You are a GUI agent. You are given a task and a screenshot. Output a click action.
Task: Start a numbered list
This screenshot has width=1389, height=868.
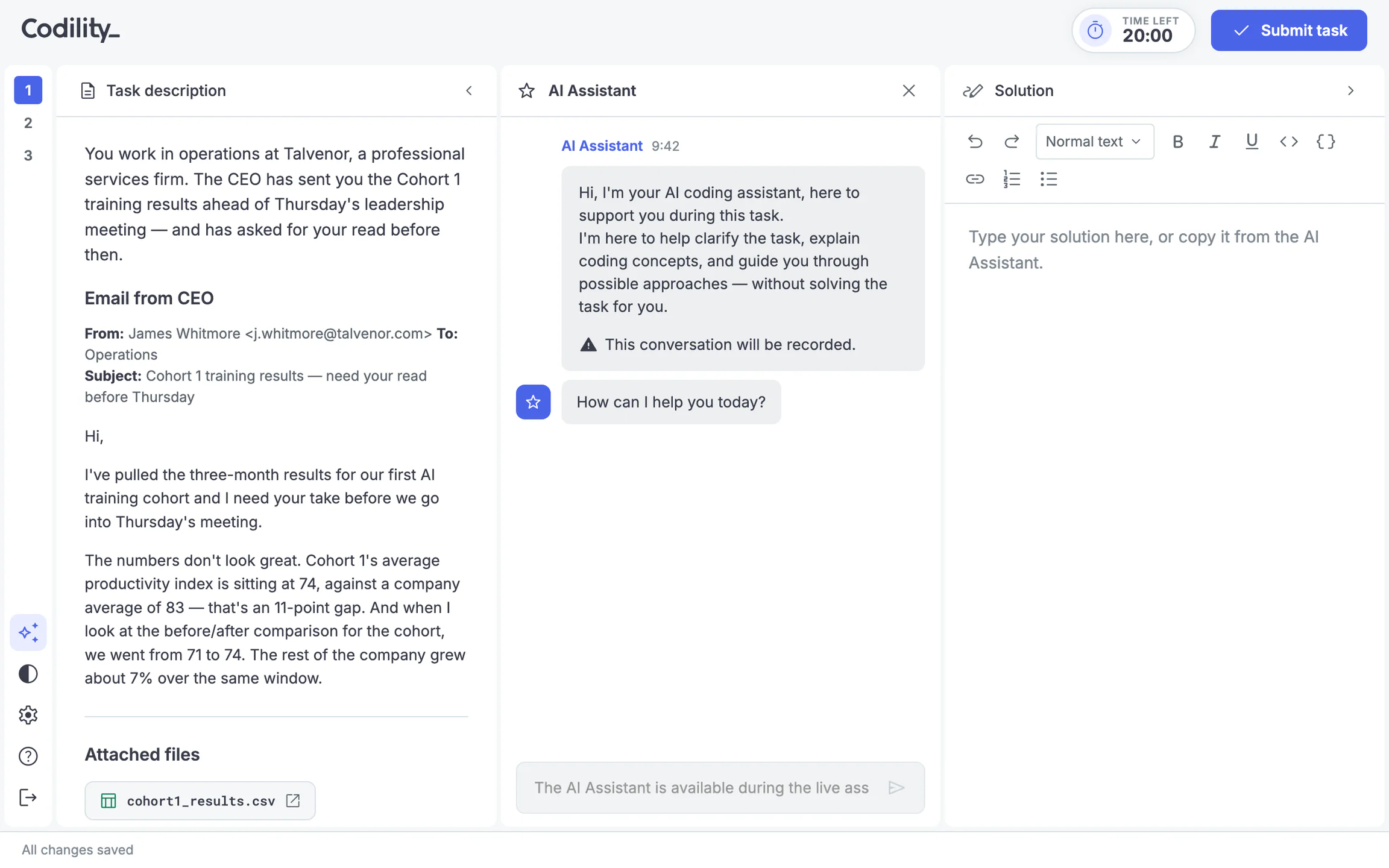coord(1012,179)
